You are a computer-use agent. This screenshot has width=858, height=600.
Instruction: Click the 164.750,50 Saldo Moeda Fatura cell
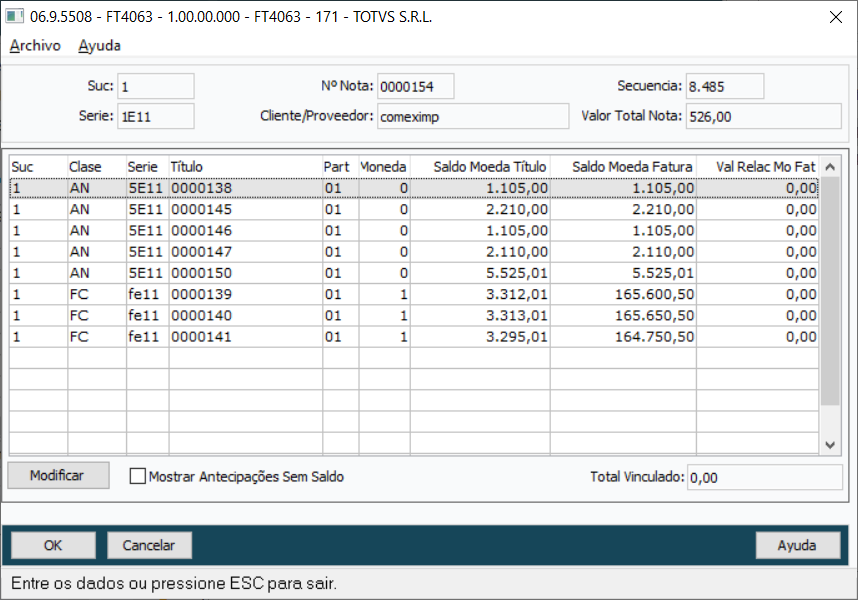tap(623, 337)
